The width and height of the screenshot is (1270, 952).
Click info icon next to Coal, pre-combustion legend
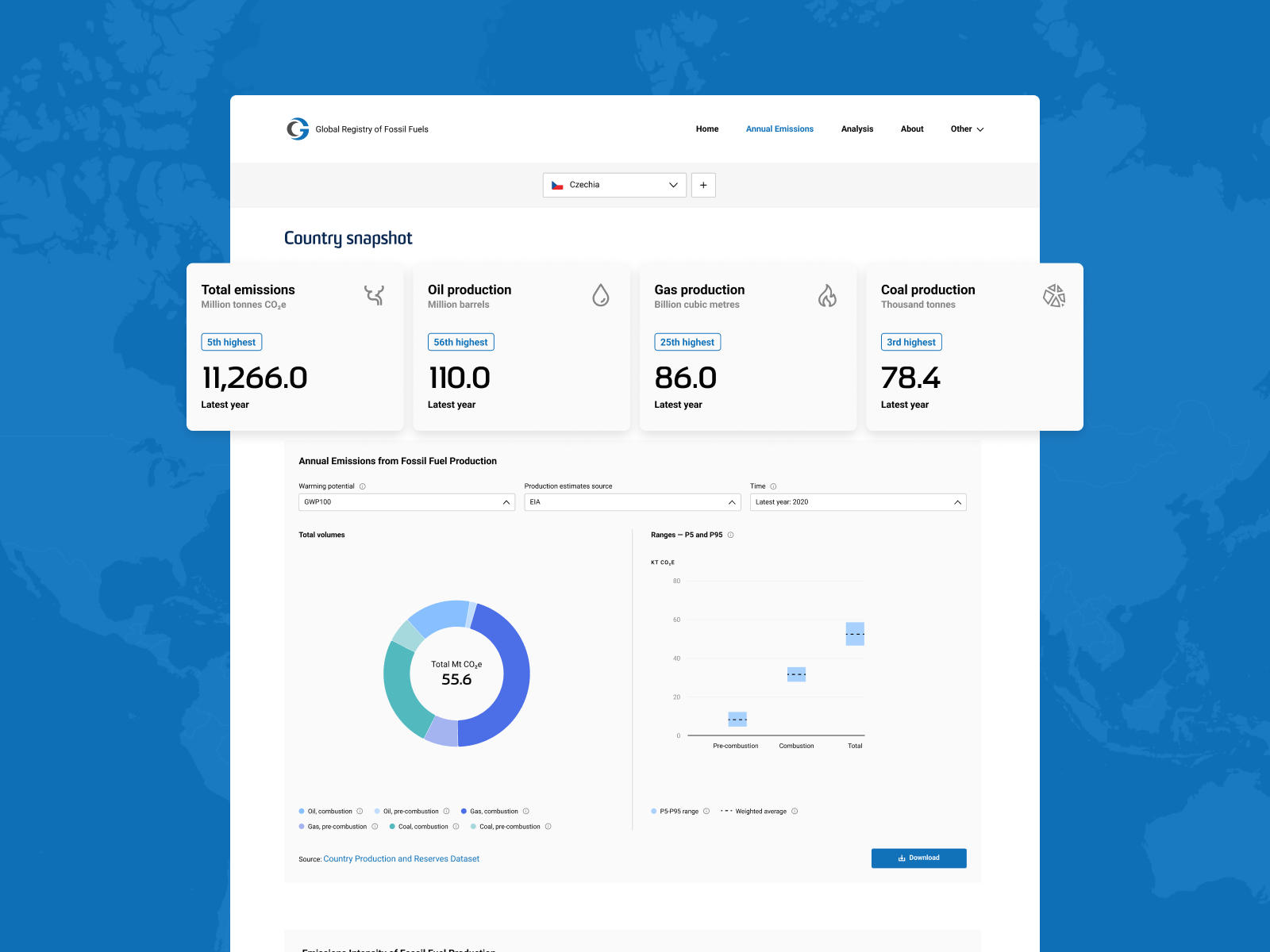pos(548,827)
